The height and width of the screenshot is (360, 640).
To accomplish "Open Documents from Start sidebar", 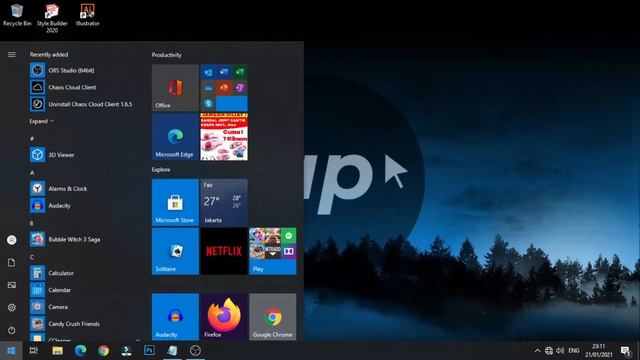I will (x=12, y=262).
